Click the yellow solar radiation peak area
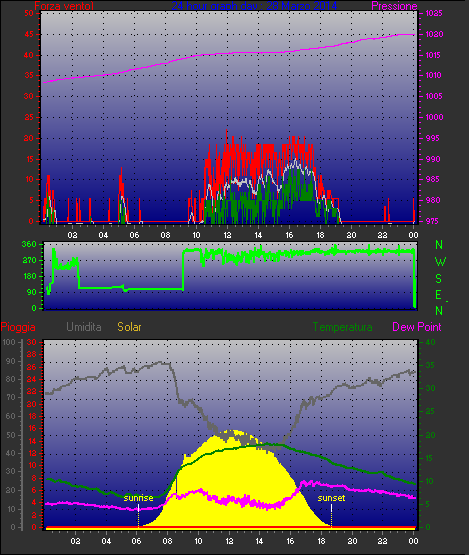This screenshot has width=469, height=555. pyautogui.click(x=230, y=478)
